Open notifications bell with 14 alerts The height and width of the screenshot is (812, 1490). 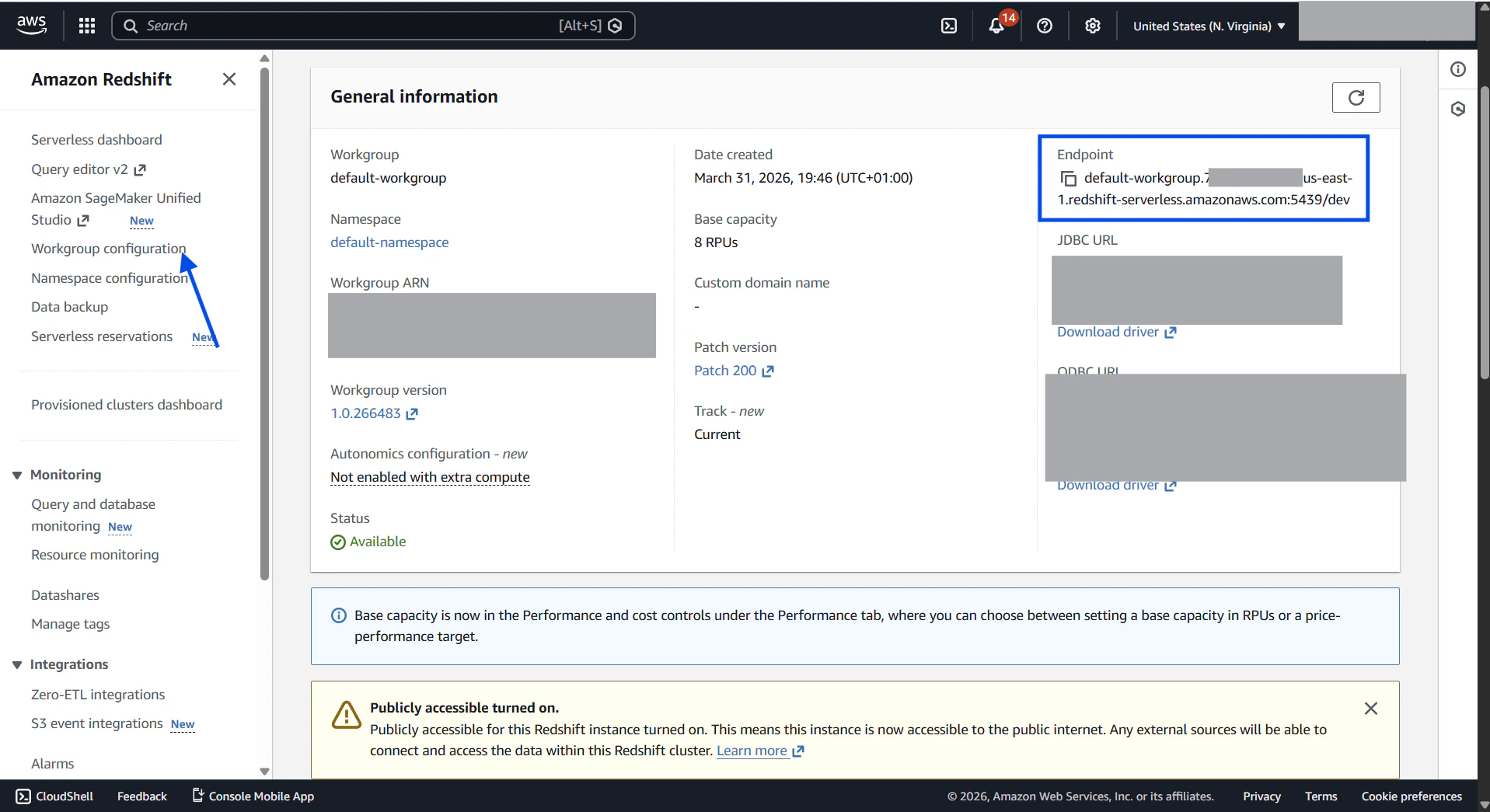[x=997, y=26]
